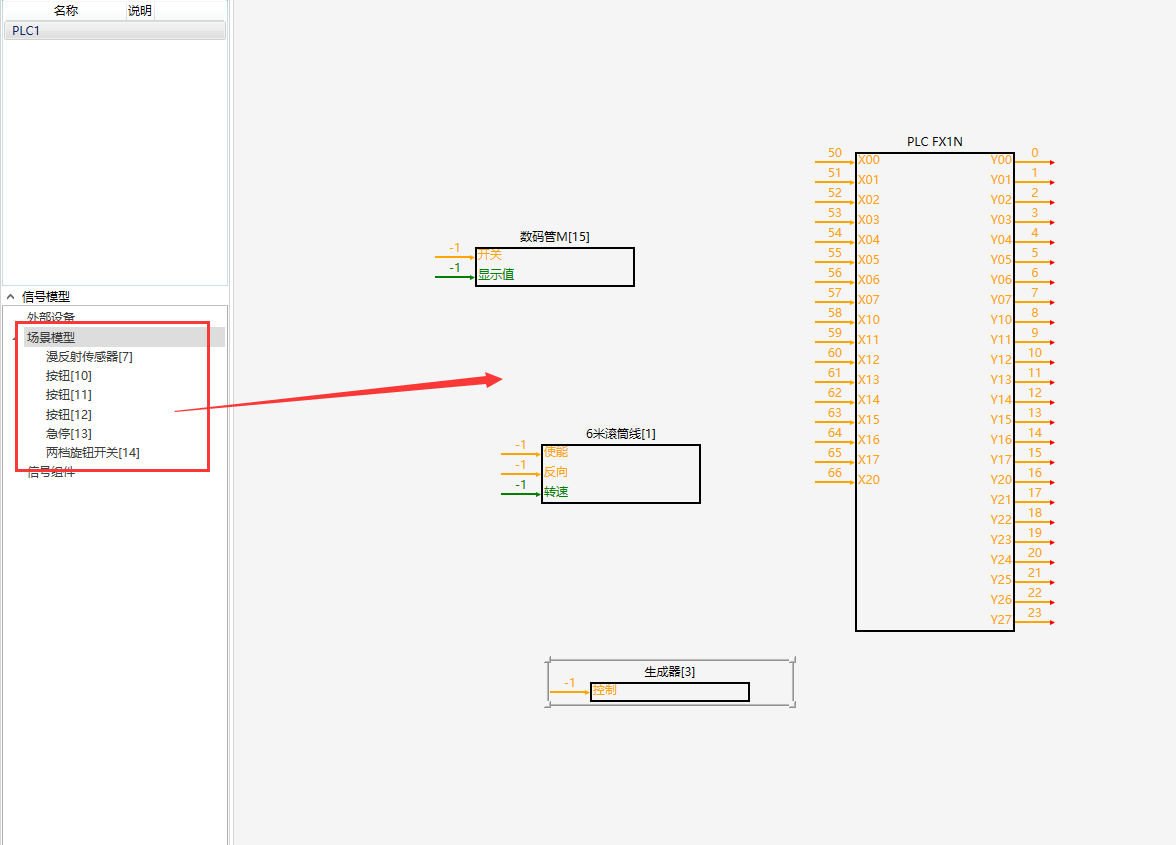Select 按钮[10] in the tree
Image resolution: width=1176 pixels, height=845 pixels.
[x=69, y=376]
